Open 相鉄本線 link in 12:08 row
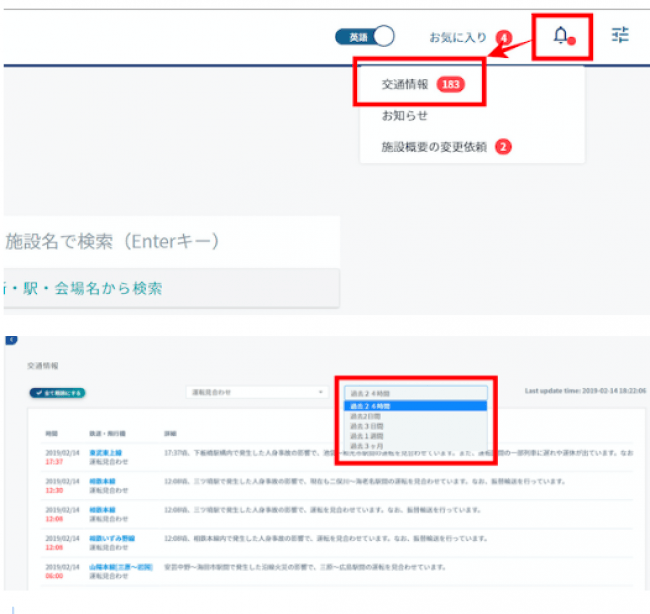The width and height of the screenshot is (650, 614). pos(102,510)
